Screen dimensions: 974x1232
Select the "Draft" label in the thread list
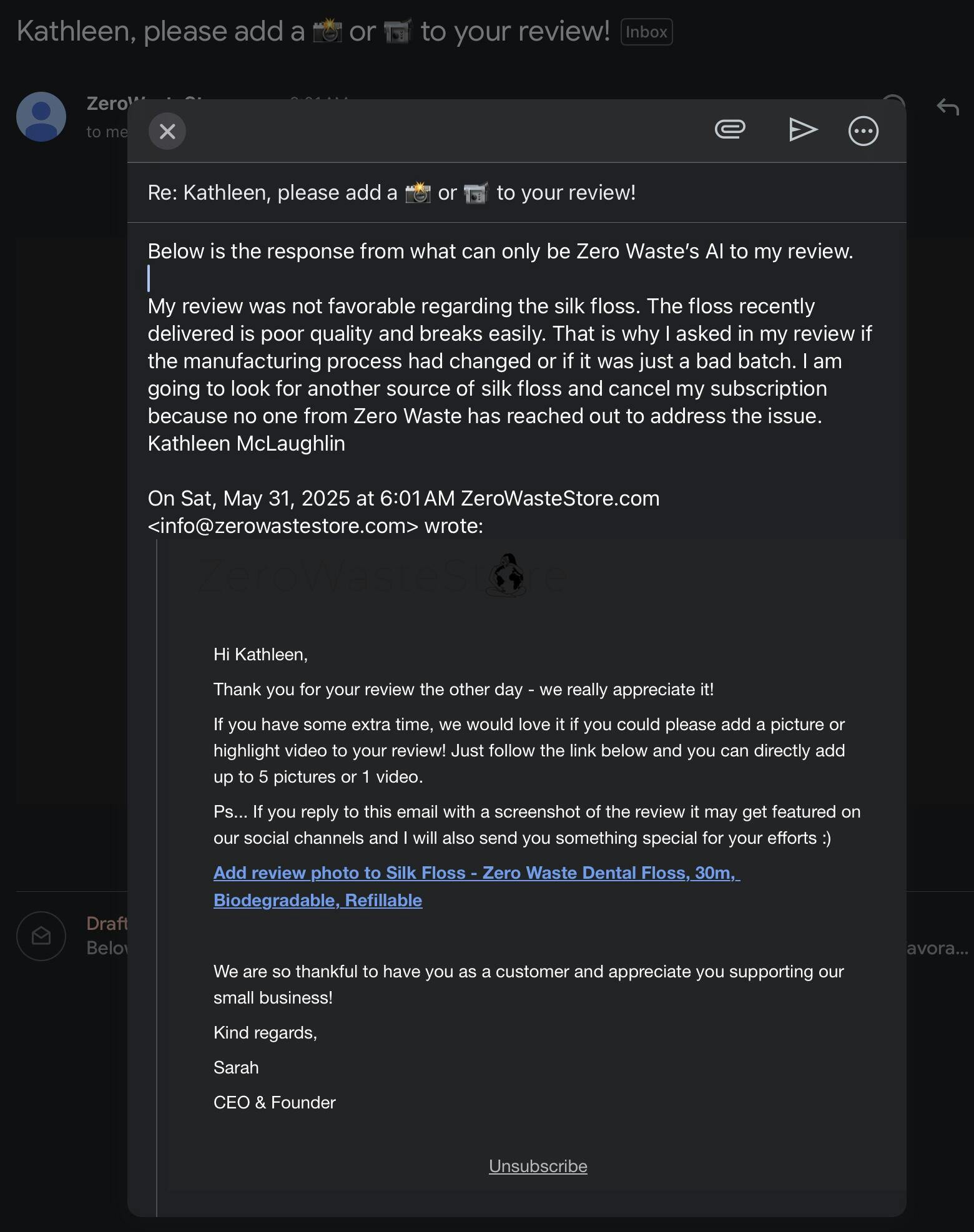click(x=106, y=924)
